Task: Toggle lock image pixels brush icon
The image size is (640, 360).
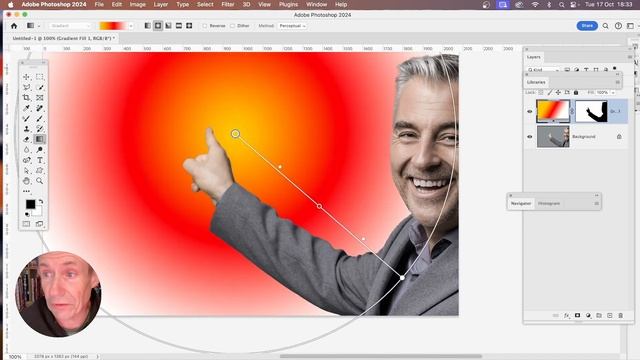Action: tap(550, 93)
